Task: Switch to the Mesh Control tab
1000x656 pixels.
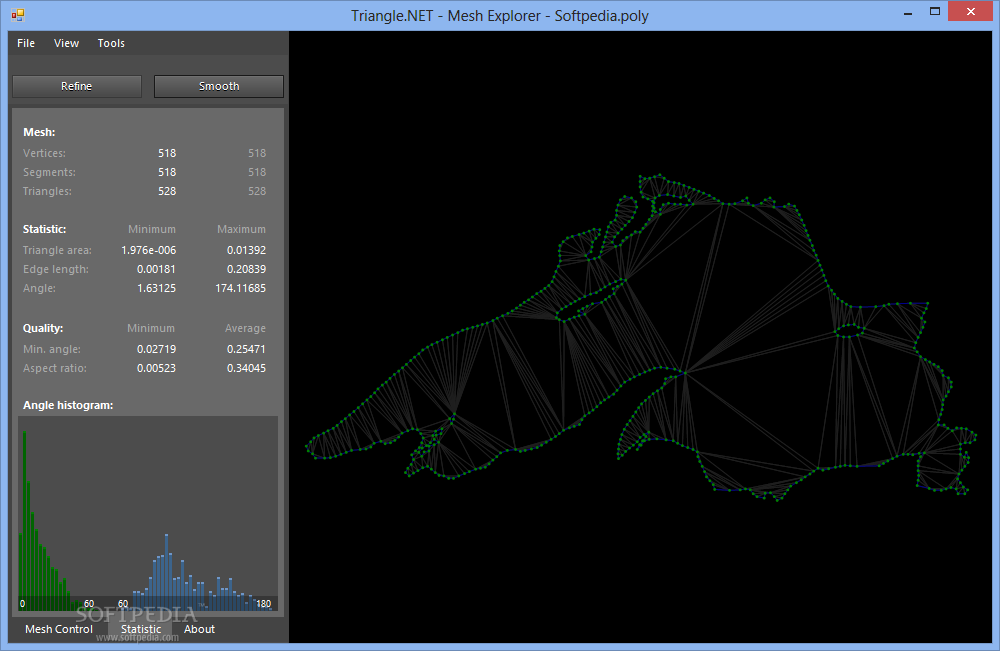Action: pos(59,629)
